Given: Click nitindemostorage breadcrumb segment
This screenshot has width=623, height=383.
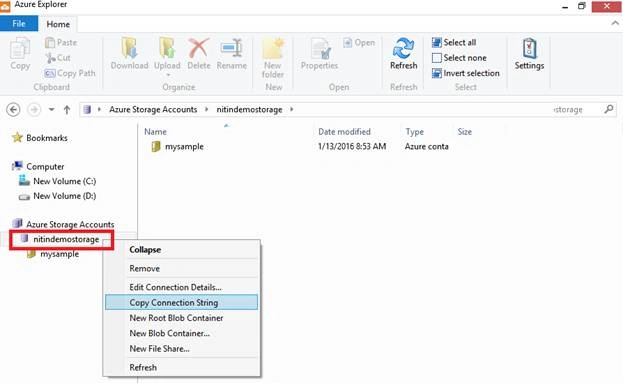Looking at the screenshot, I should tap(249, 109).
